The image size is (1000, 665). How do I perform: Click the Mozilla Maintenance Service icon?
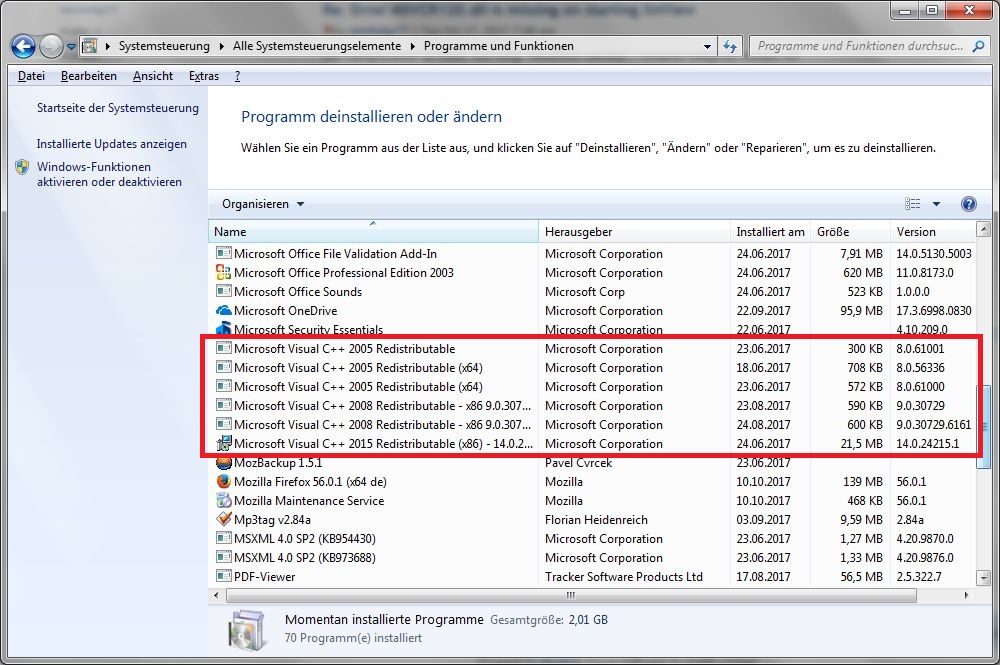[x=223, y=501]
